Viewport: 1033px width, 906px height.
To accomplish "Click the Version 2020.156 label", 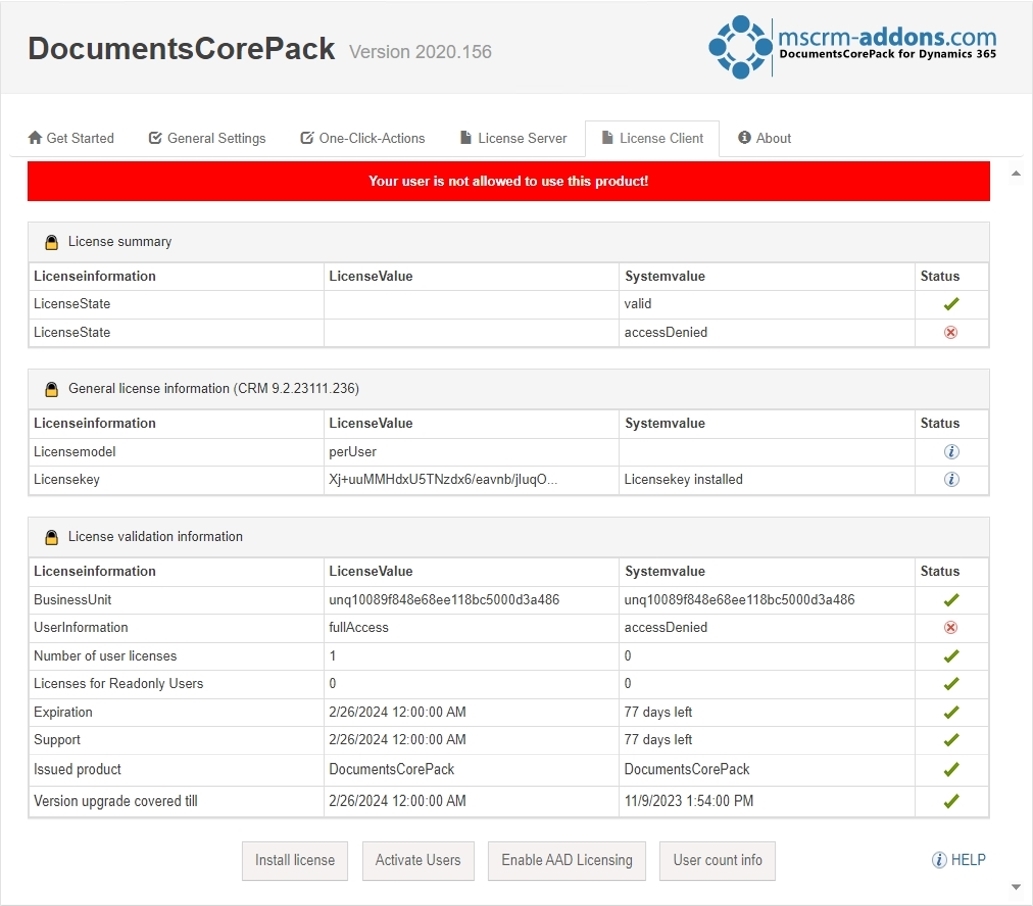I will coord(420,52).
